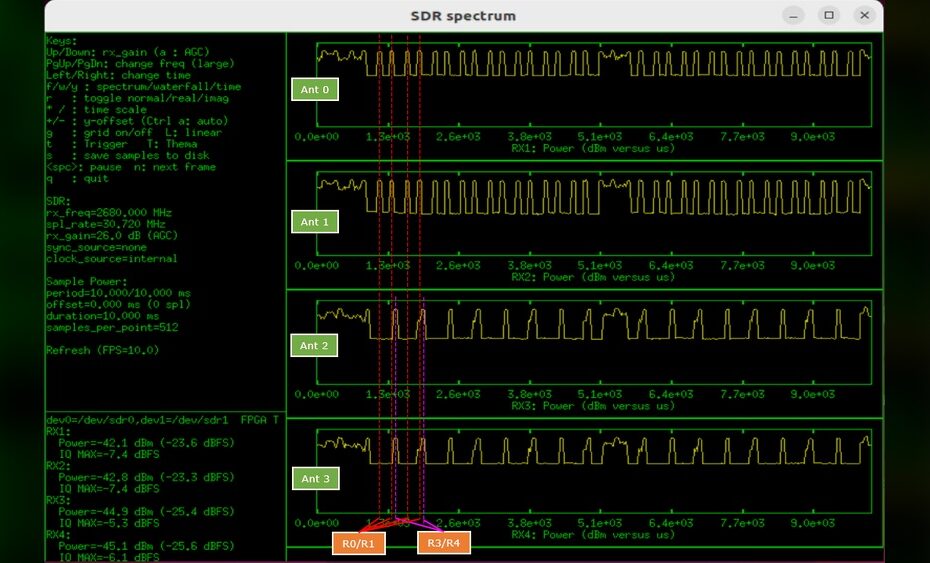
Task: Click the 'clock_source=internal' line
Action: (112, 259)
